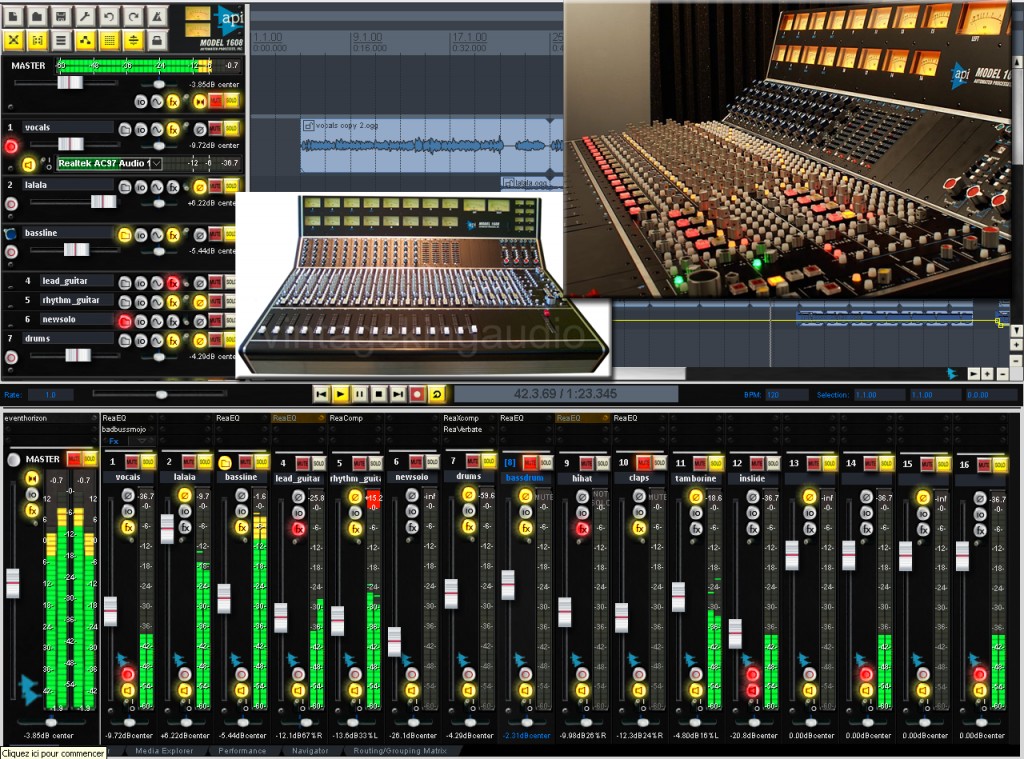
Task: Arm the vocals track for recording
Action: coord(11,147)
